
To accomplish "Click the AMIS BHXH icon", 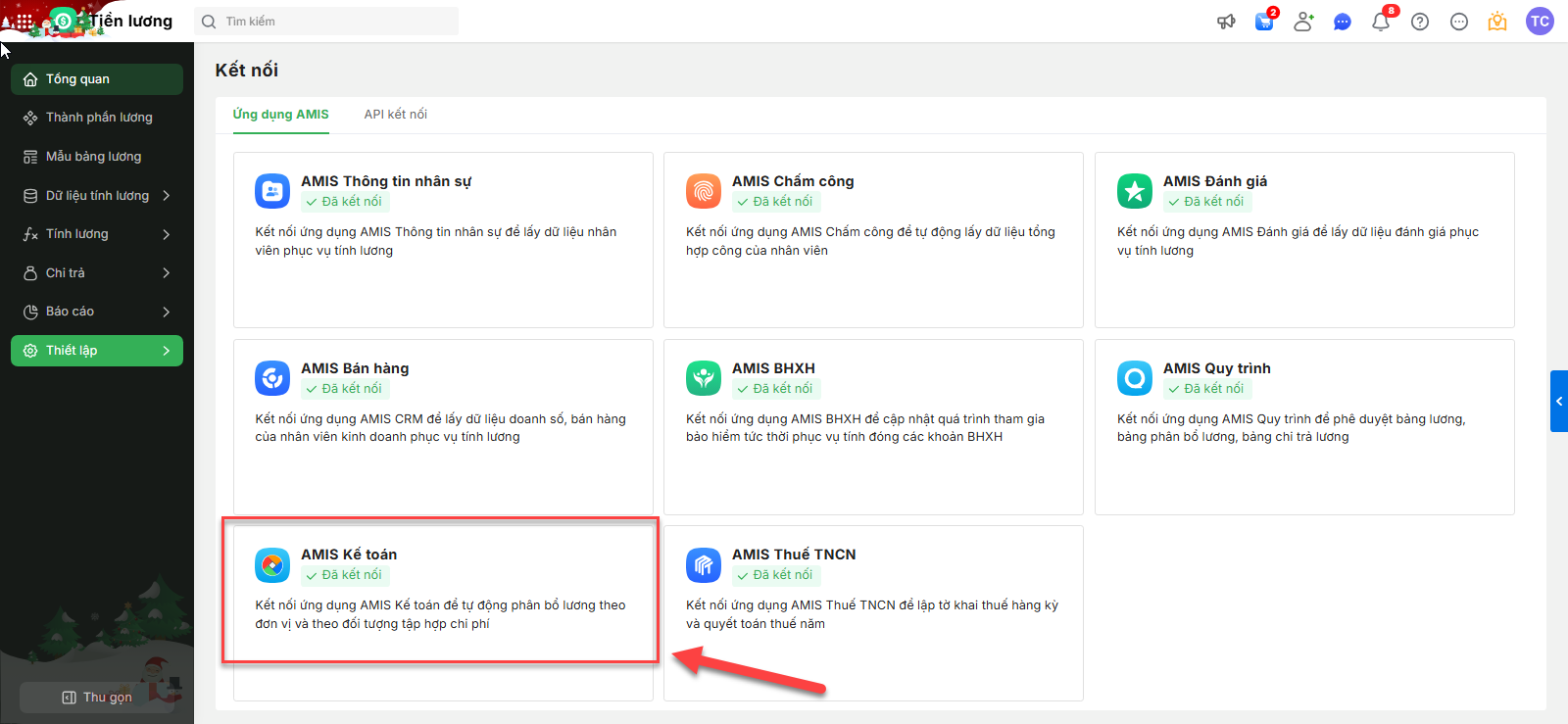I will point(704,378).
